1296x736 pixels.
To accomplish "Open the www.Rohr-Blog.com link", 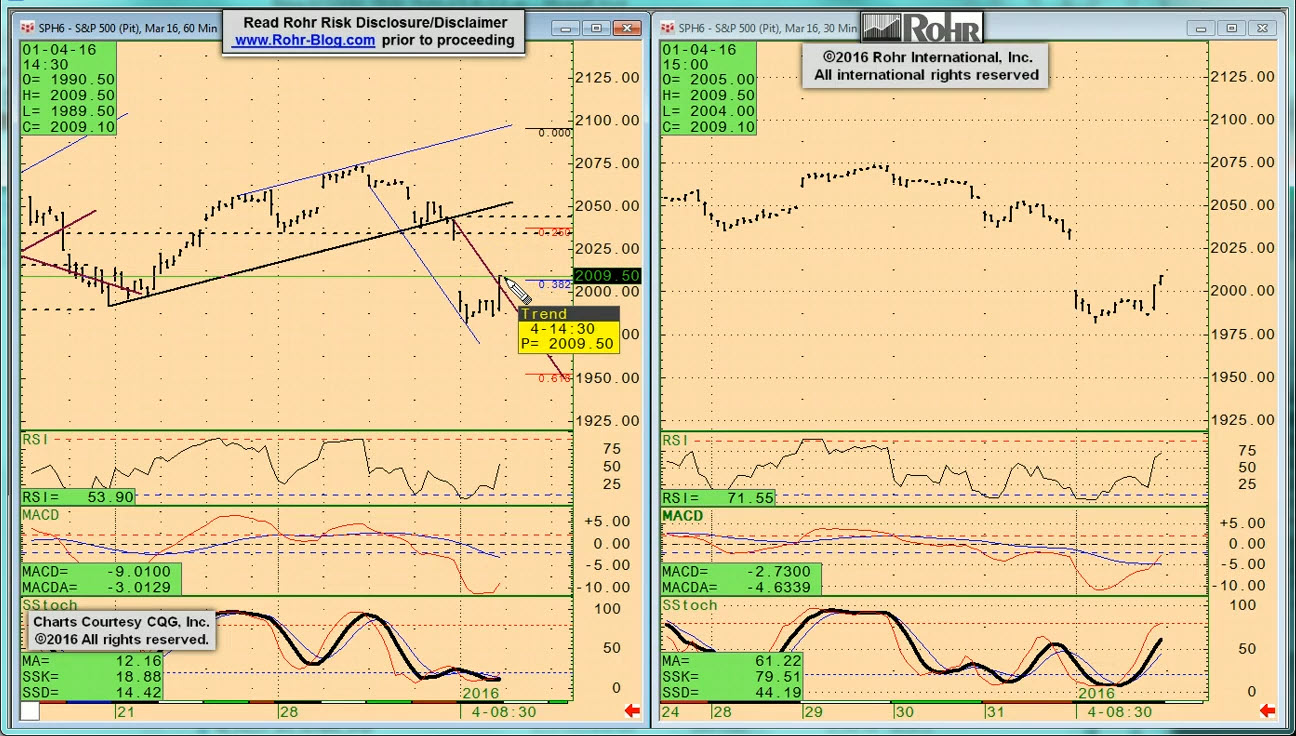I will pos(304,41).
